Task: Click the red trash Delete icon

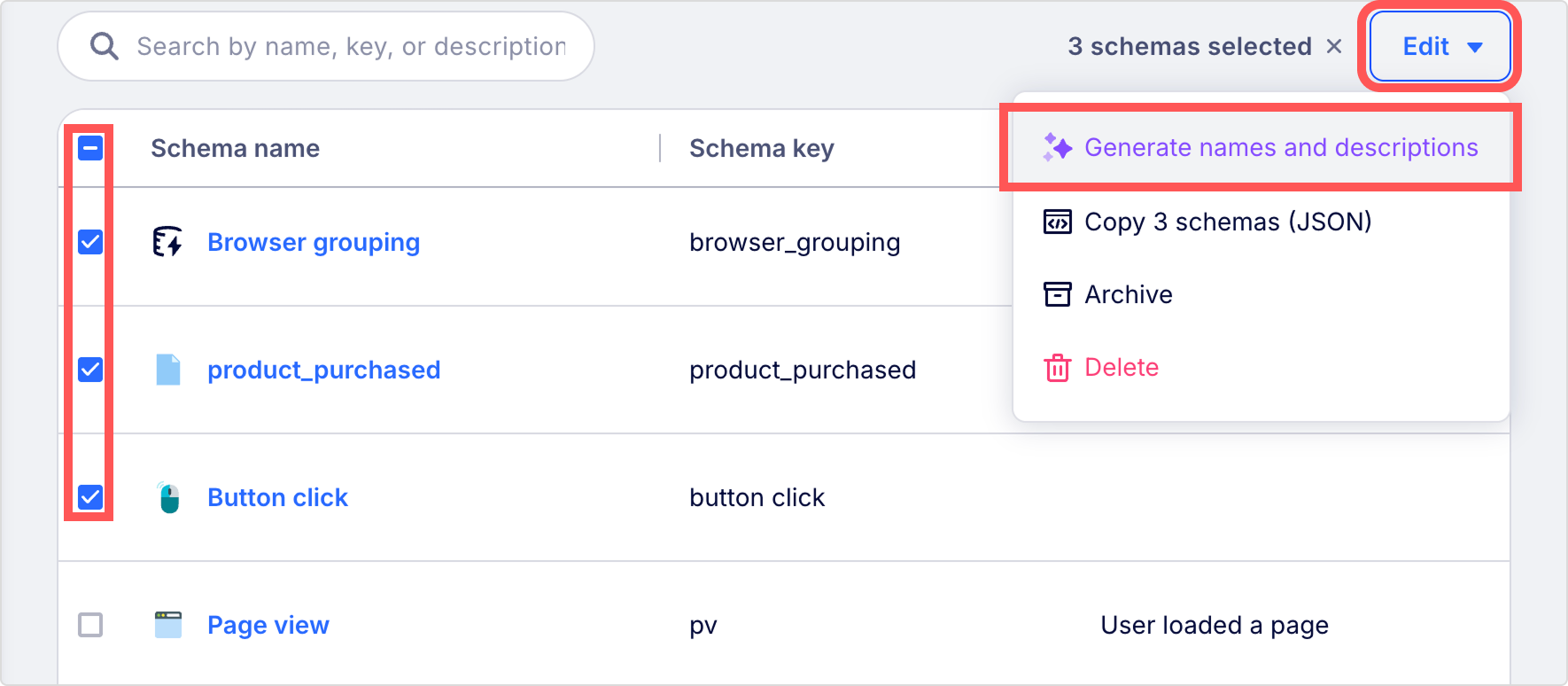Action: [1057, 368]
